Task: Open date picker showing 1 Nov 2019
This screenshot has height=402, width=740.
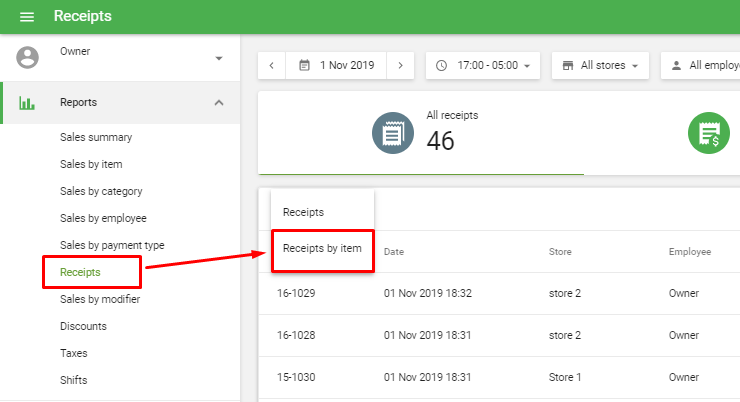Action: 337,66
